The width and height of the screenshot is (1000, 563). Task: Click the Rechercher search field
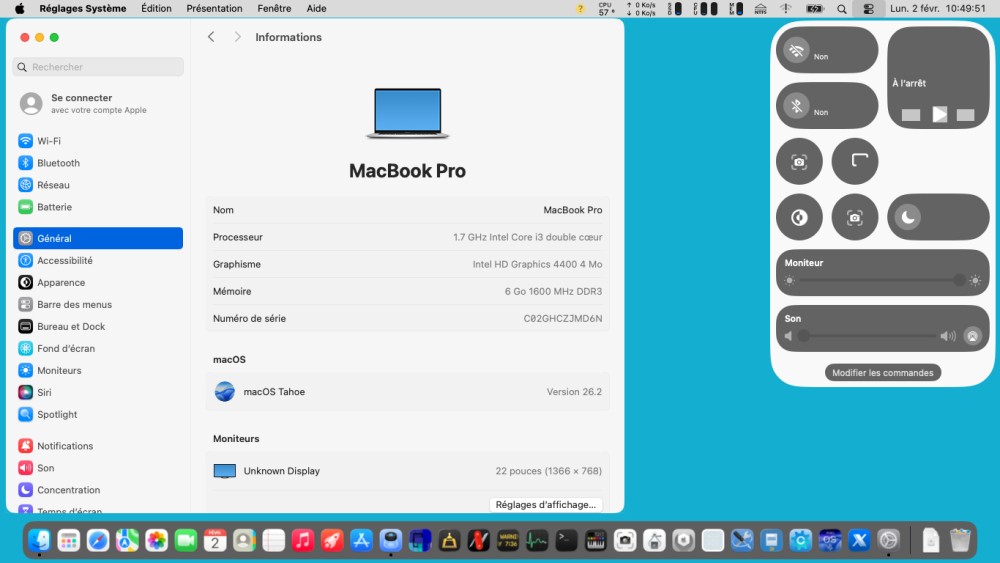tap(98, 67)
